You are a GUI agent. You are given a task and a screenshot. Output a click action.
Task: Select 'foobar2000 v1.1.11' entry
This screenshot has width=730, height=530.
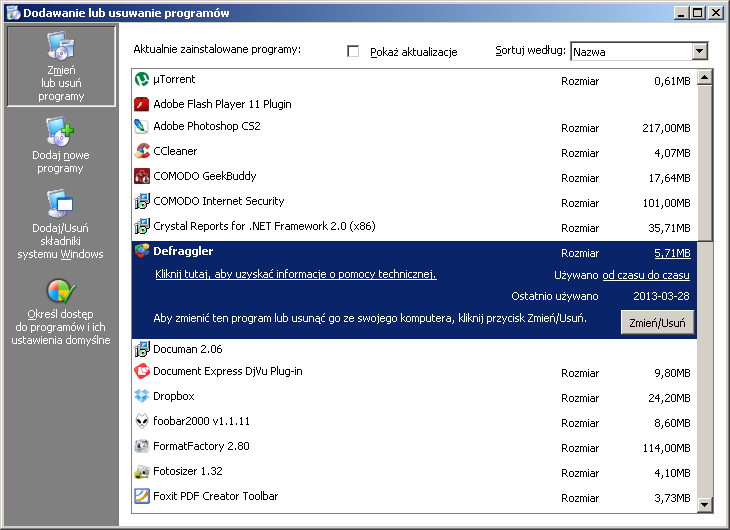202,421
